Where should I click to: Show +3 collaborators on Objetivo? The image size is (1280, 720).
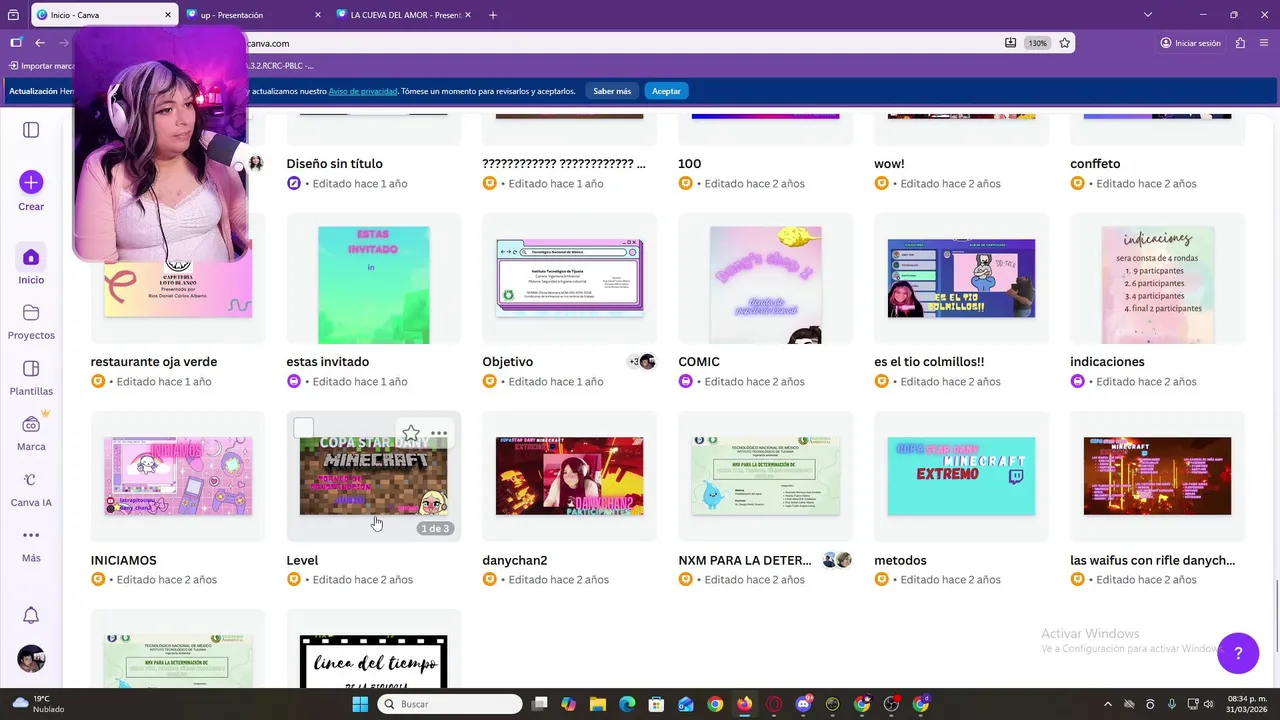(634, 362)
